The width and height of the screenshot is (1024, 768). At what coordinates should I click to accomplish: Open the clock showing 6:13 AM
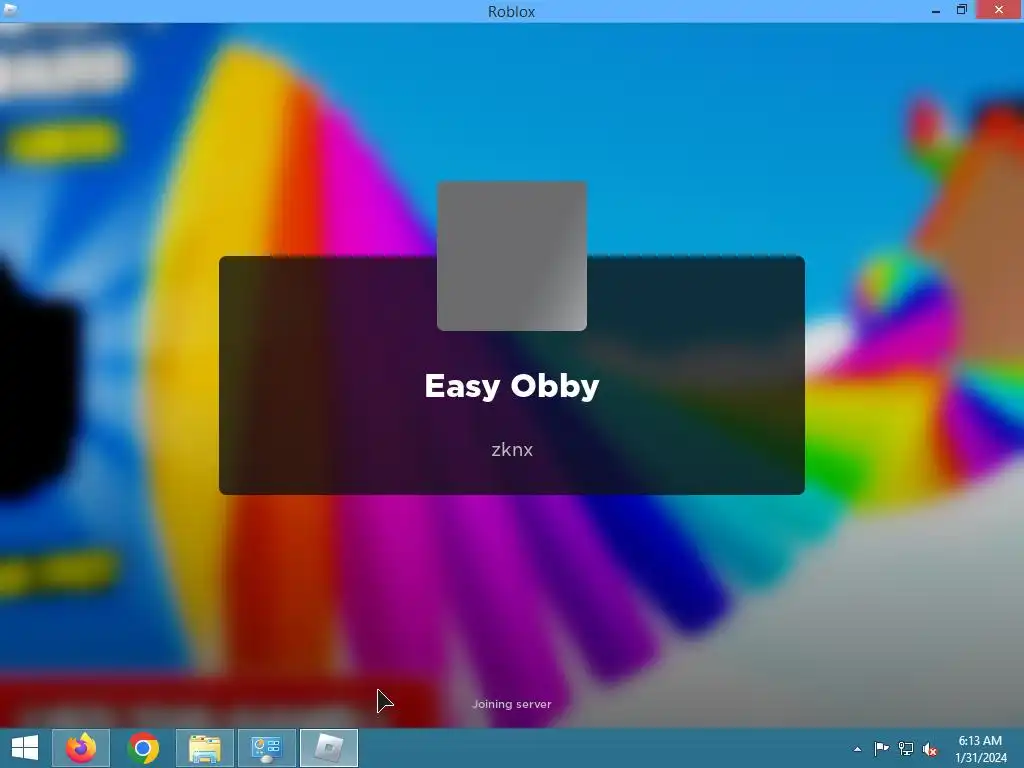tap(980, 749)
